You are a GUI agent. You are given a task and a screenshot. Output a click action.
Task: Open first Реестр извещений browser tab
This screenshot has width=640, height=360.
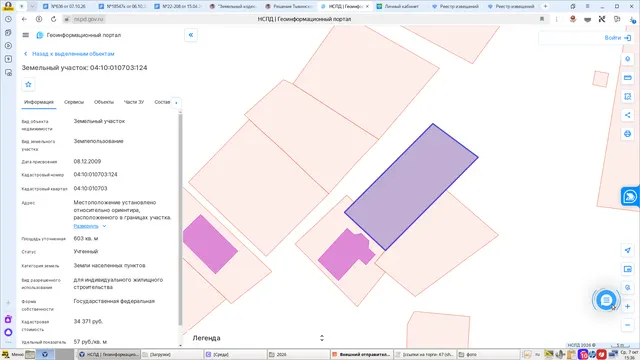tap(456, 7)
